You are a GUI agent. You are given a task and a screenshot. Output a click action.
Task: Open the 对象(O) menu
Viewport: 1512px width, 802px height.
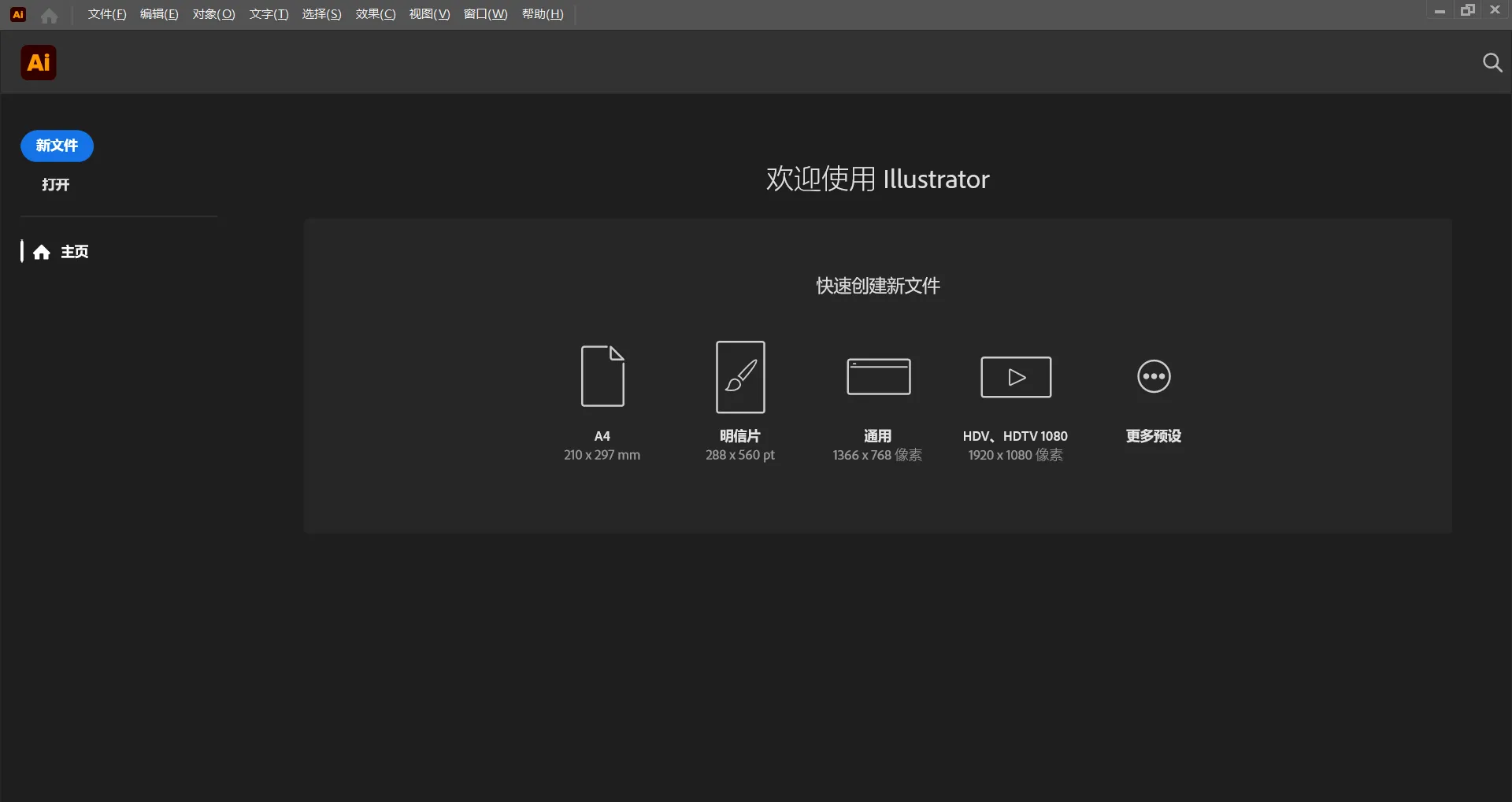(x=213, y=13)
